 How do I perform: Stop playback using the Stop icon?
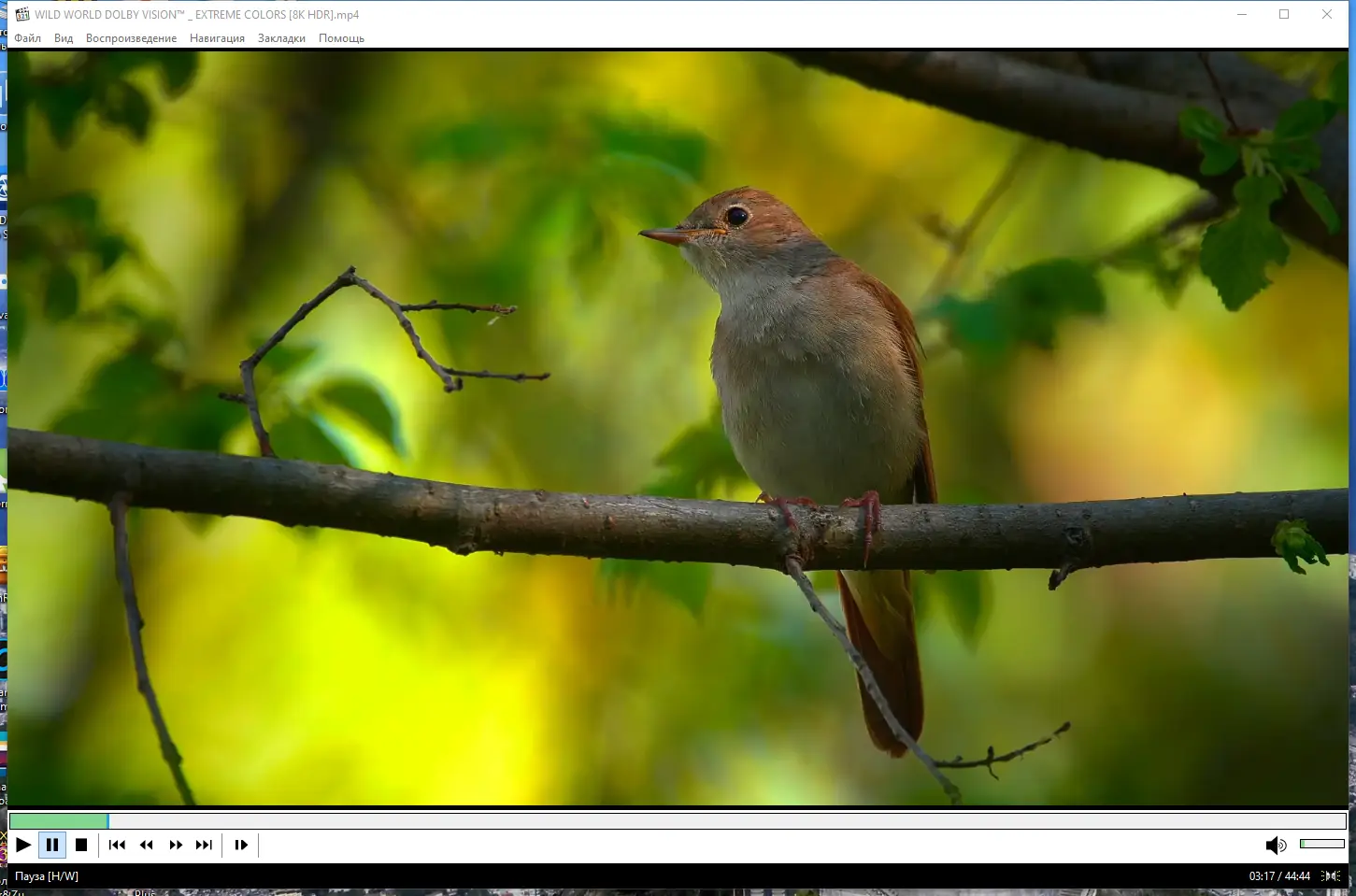81,845
